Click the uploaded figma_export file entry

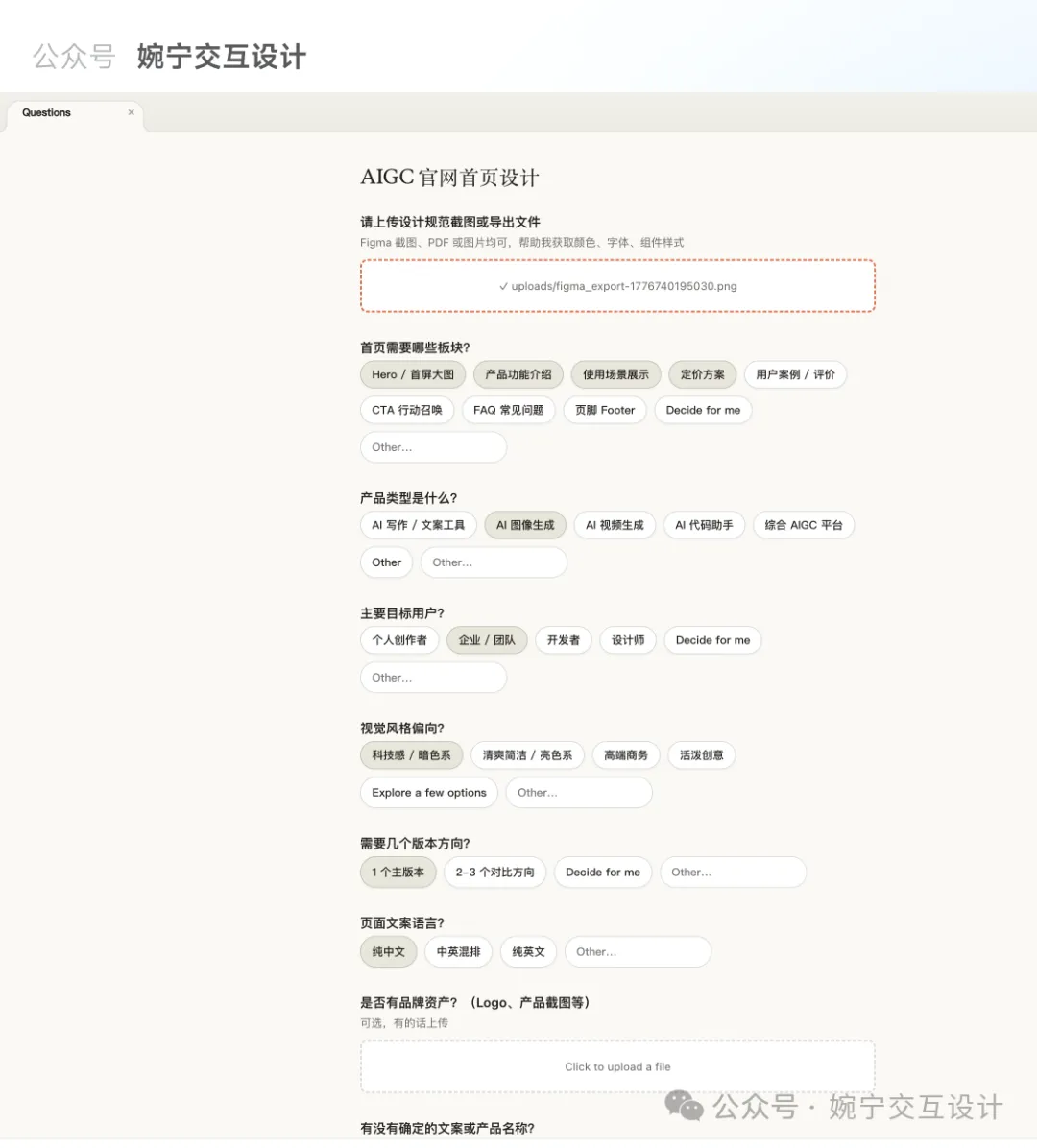click(x=617, y=285)
